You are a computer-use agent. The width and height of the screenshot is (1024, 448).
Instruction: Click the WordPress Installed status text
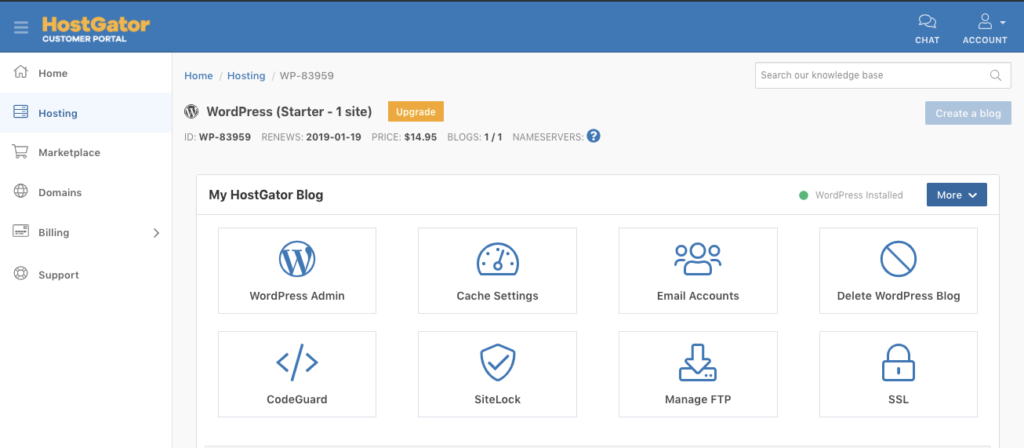pos(859,195)
